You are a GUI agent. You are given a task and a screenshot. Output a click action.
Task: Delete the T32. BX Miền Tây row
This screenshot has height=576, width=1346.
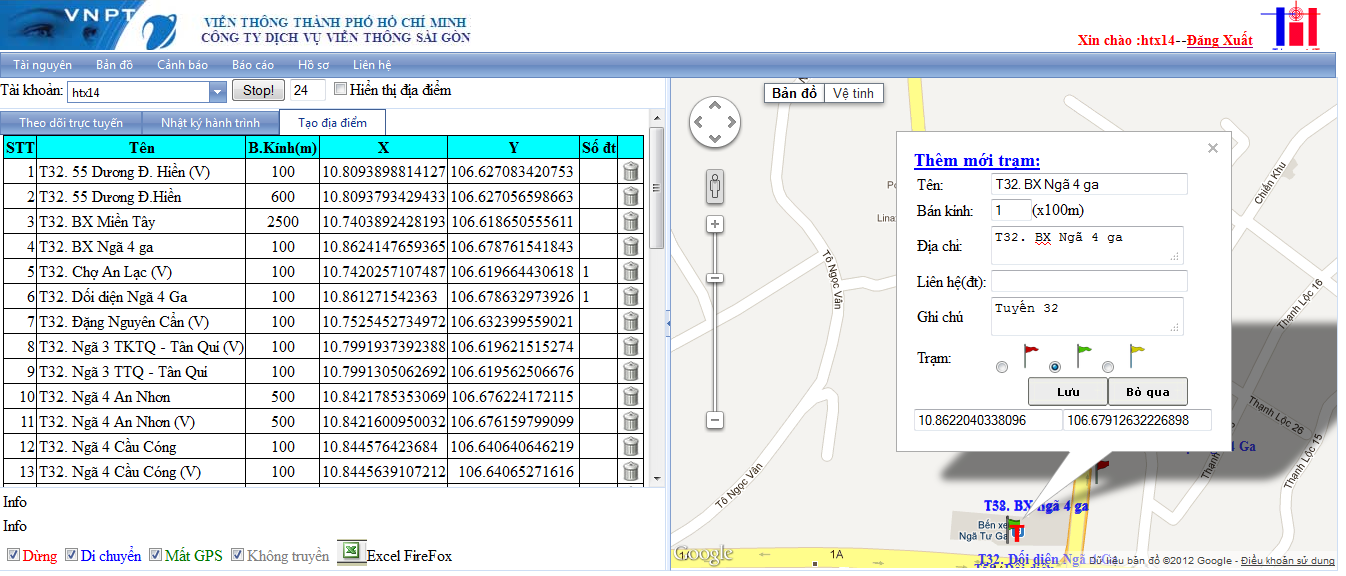tap(630, 222)
